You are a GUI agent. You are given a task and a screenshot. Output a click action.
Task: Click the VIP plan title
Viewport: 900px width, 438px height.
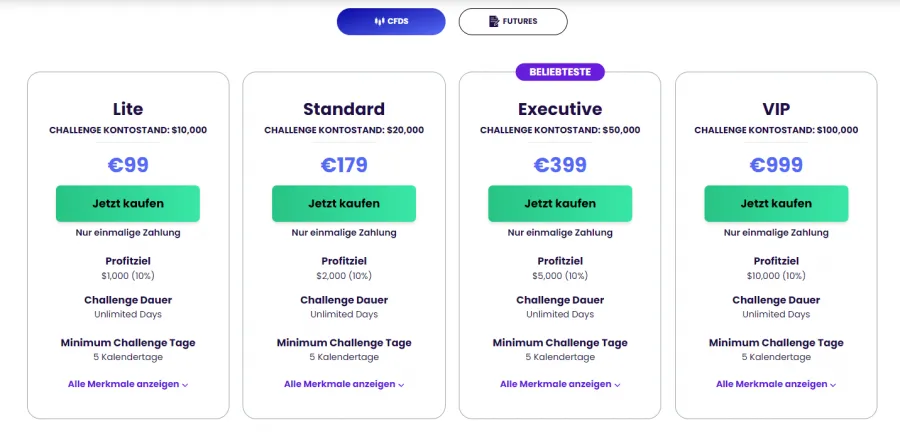[x=776, y=109]
